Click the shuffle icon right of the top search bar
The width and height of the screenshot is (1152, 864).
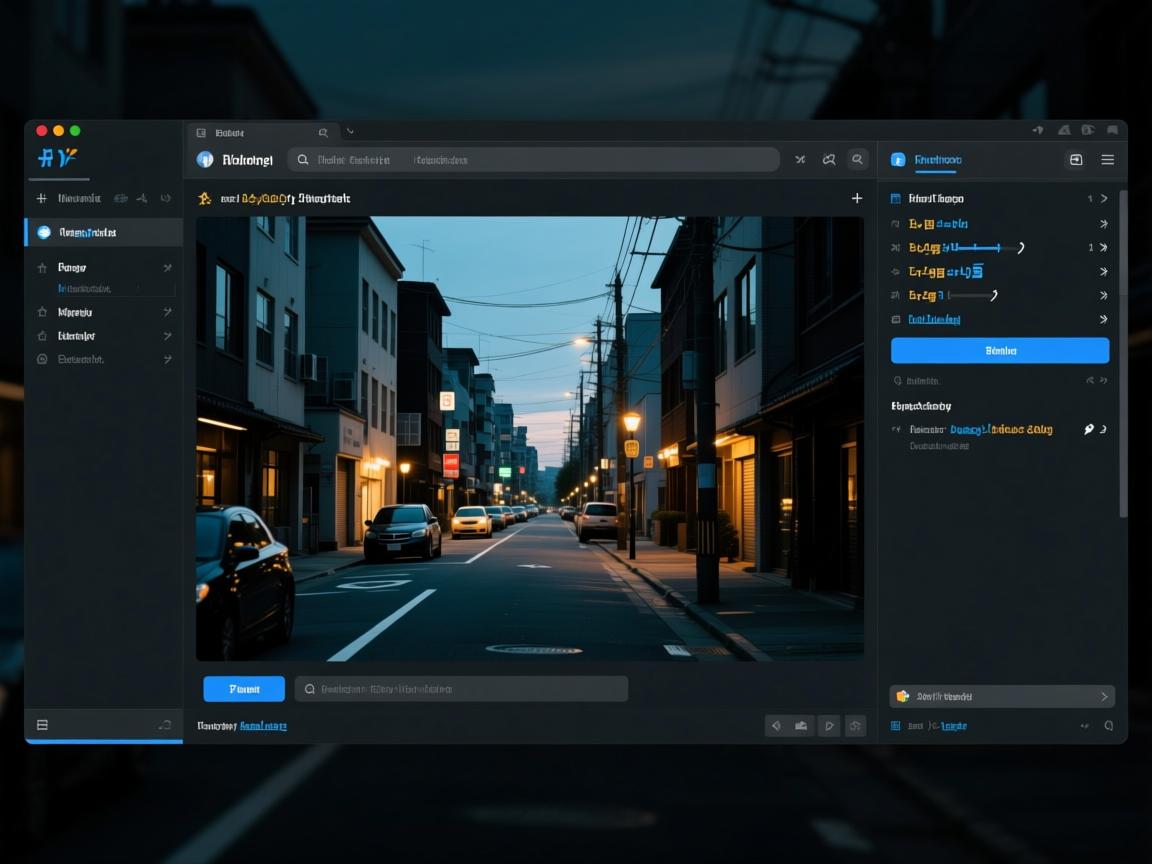(x=800, y=160)
